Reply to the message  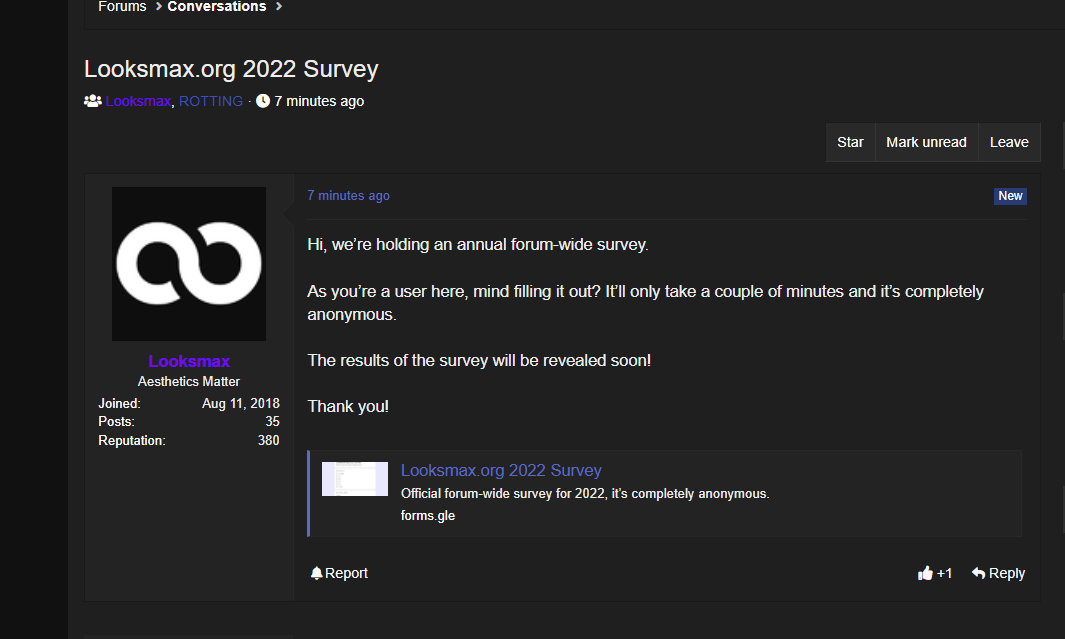pyautogui.click(x=1007, y=573)
